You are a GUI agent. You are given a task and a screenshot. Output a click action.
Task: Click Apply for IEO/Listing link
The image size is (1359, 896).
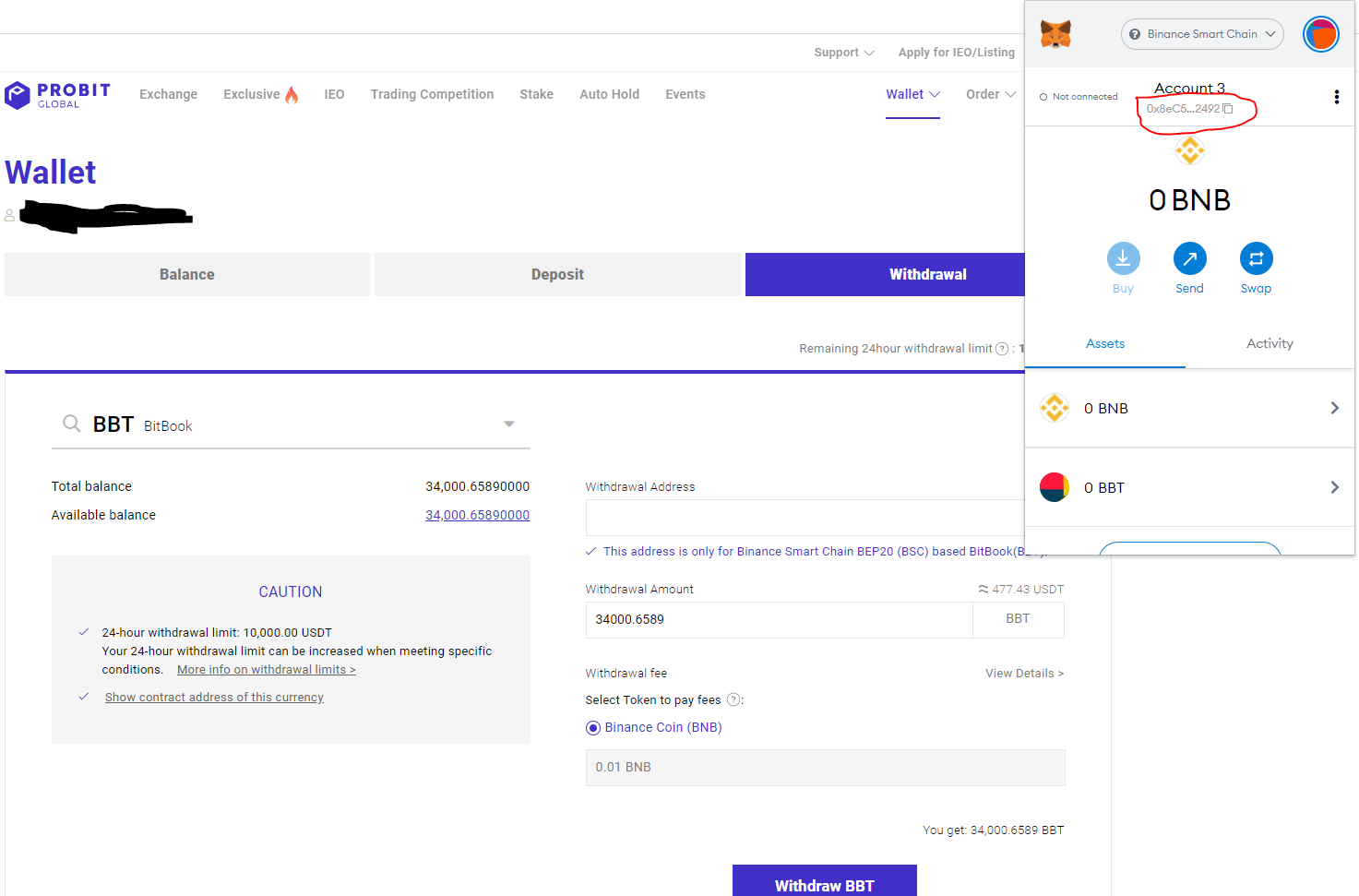click(956, 53)
